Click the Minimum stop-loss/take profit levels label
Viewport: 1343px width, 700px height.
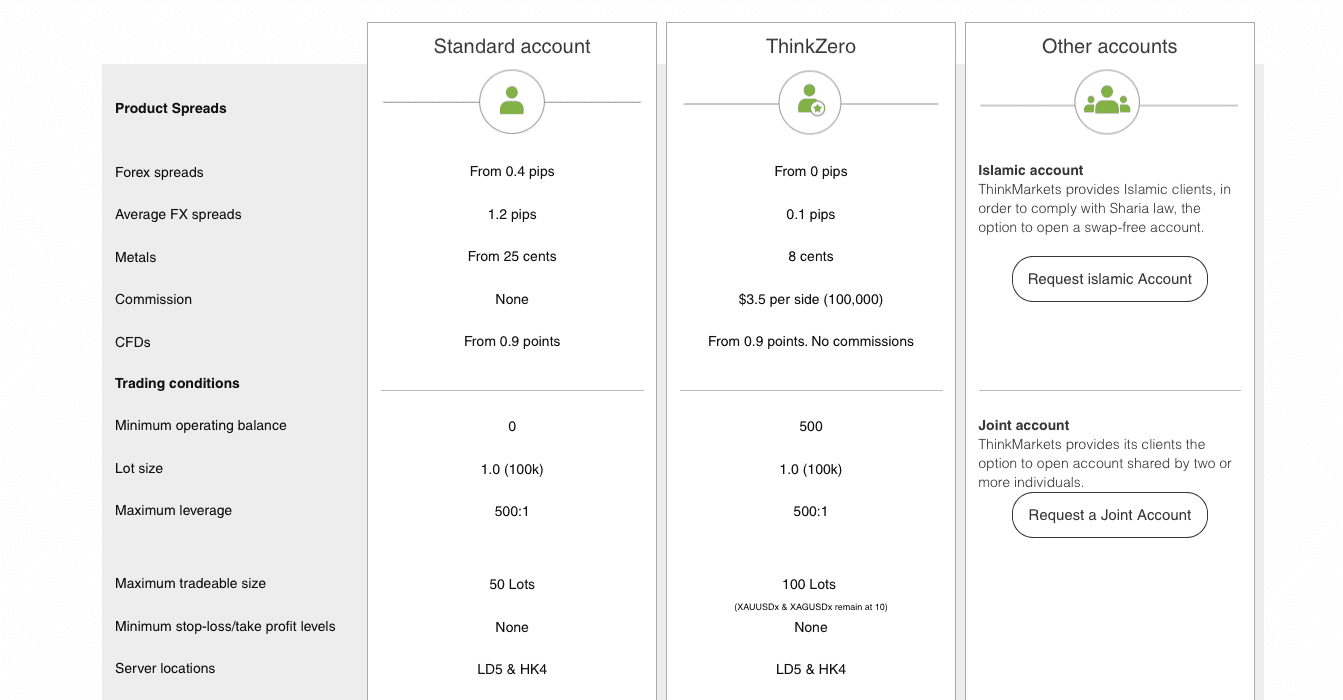pos(225,626)
